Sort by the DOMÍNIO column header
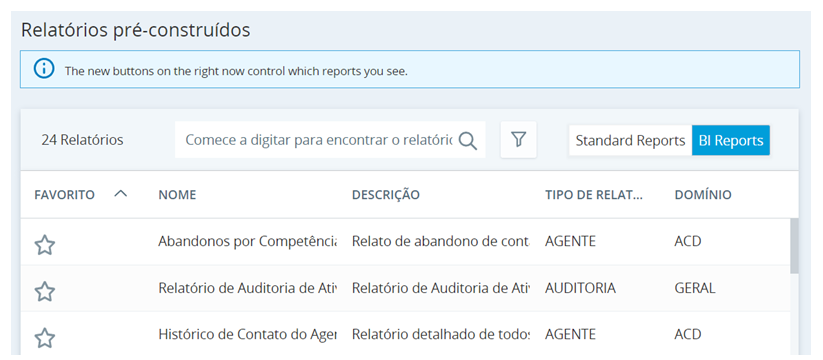 [x=703, y=195]
